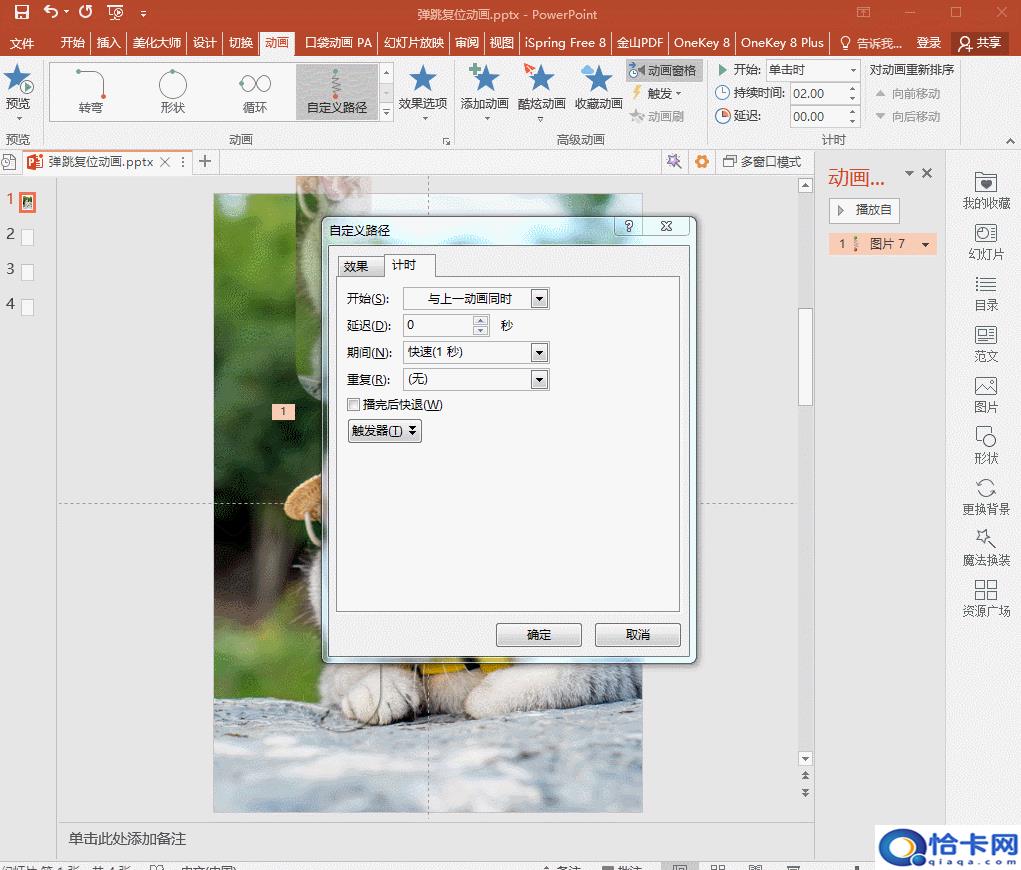Screen dimensions: 1021x870
Task: Click the 更换背景 sidebar icon
Action: [x=986, y=496]
